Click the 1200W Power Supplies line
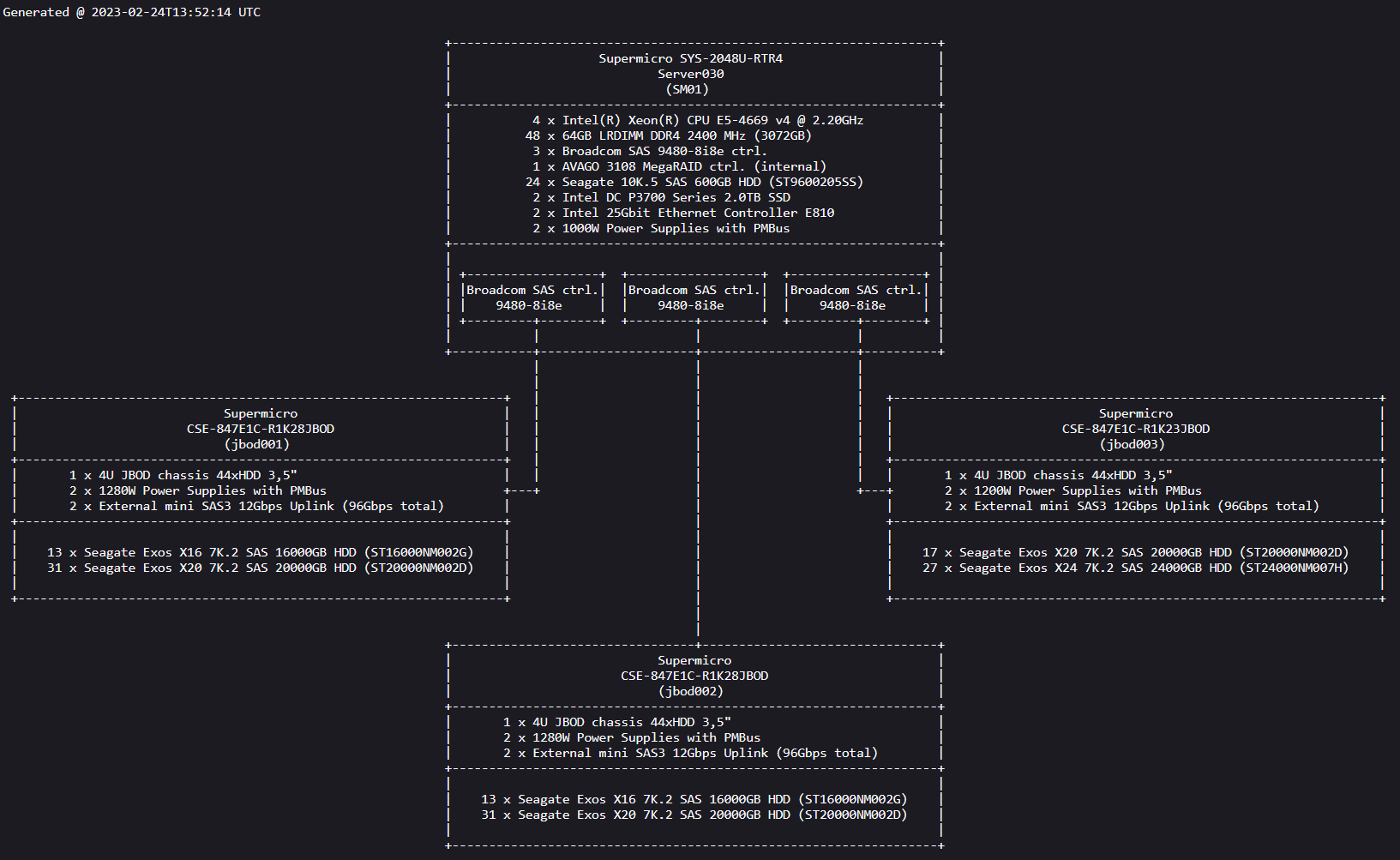The width and height of the screenshot is (1400, 860). click(1073, 490)
